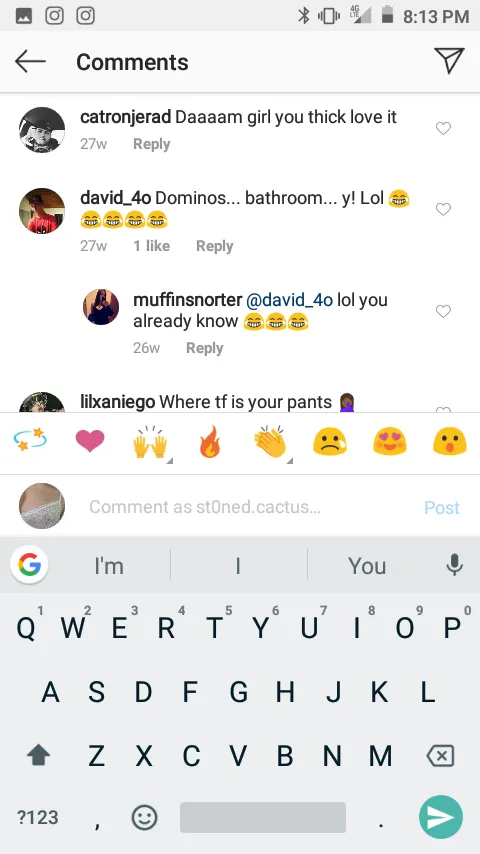Reply to catronjerad's comment
Image resolution: width=480 pixels, height=854 pixels.
click(151, 144)
